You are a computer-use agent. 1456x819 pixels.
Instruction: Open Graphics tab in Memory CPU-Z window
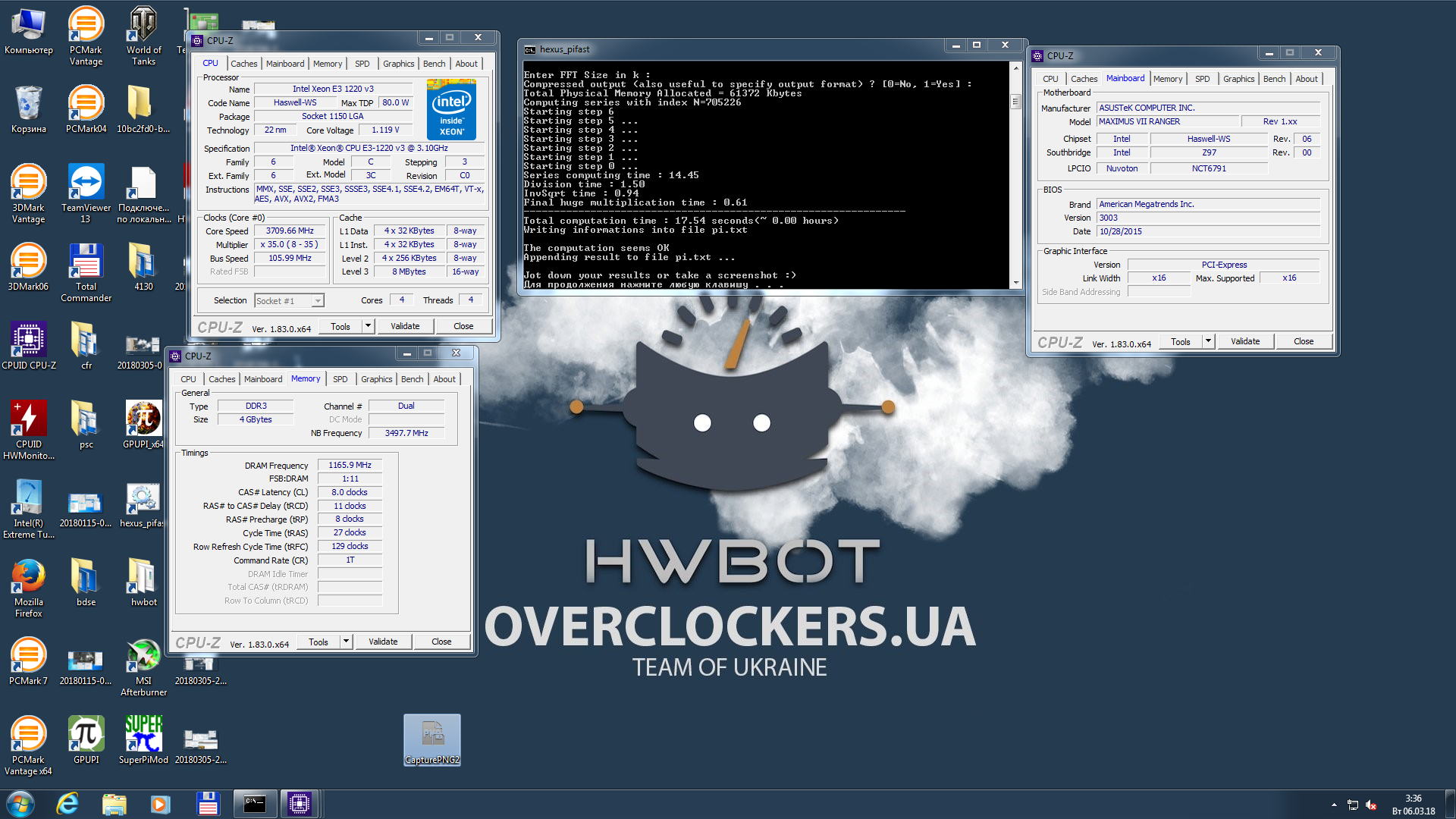click(x=376, y=379)
